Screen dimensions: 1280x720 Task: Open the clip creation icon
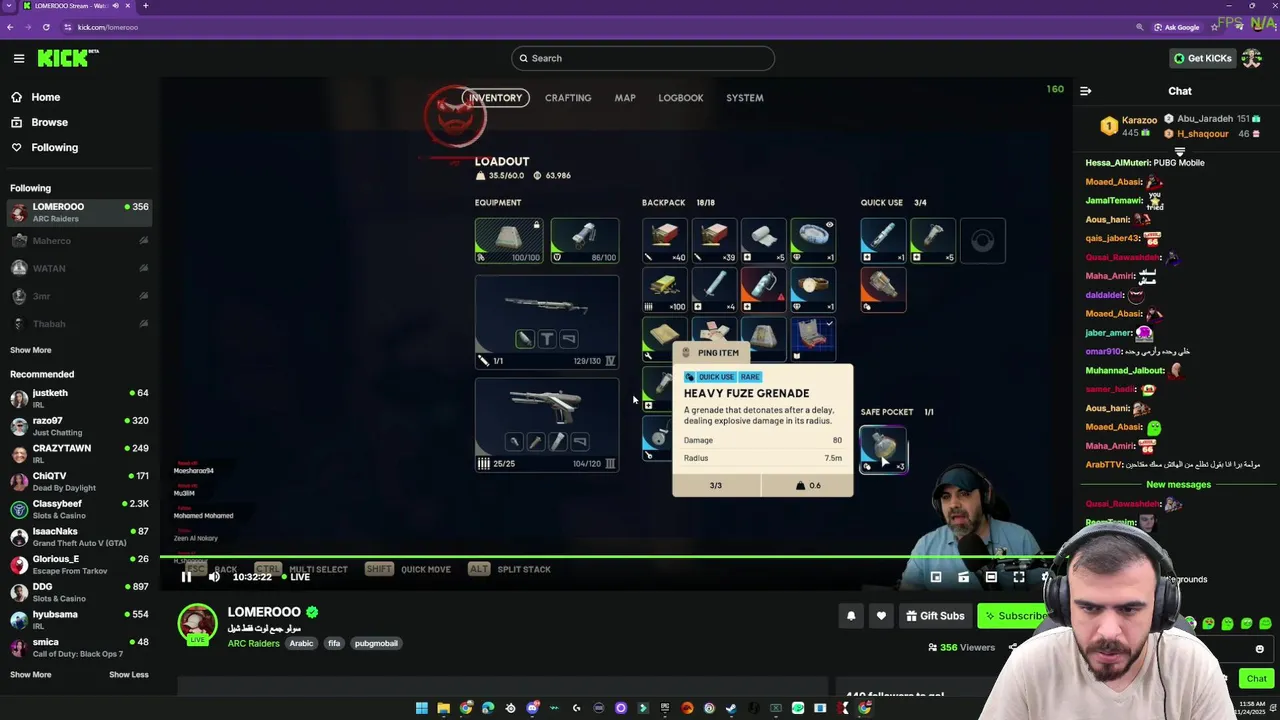click(x=963, y=577)
